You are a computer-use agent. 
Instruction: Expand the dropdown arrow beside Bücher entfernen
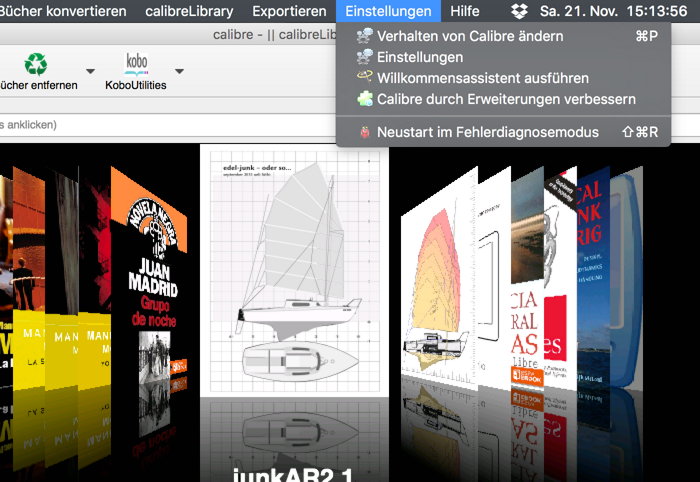[x=90, y=72]
